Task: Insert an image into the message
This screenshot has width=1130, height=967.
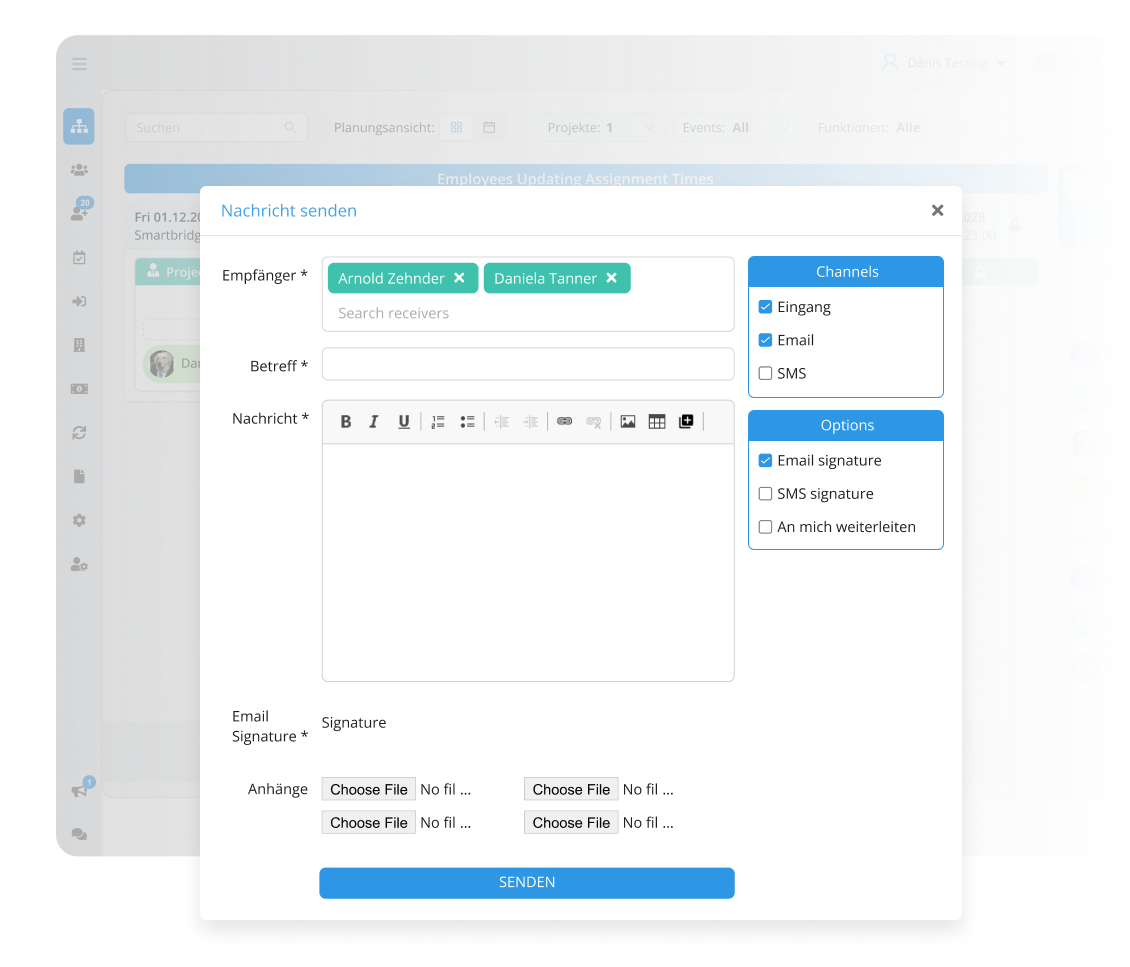Action: coord(628,422)
